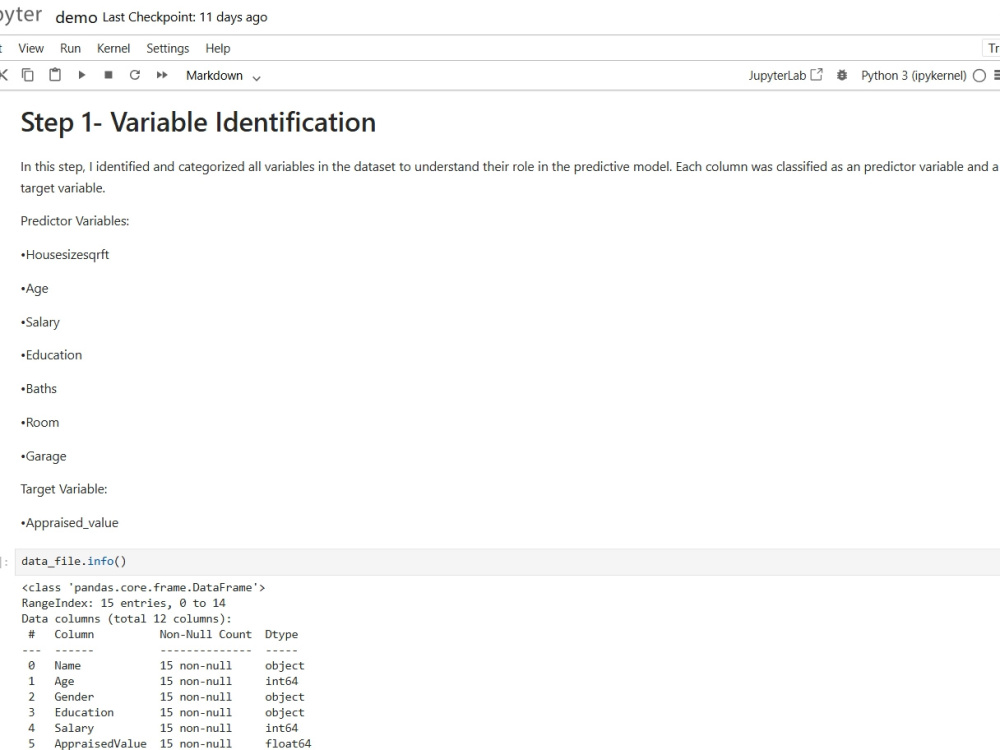Click the Baths bullet line
The height and width of the screenshot is (750, 1000).
click(38, 389)
